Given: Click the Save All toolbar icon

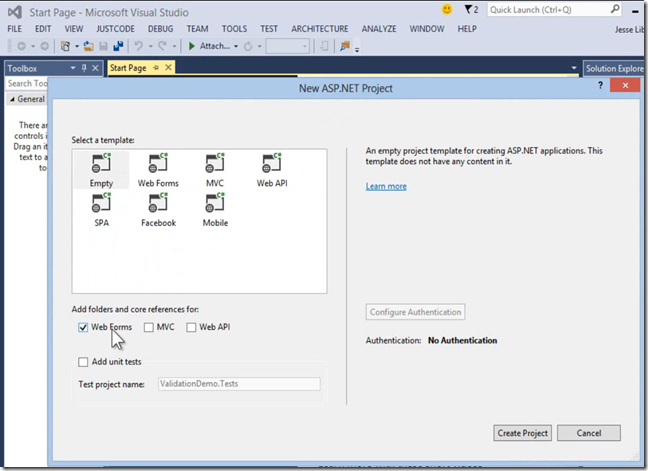Looking at the screenshot, I should [x=118, y=46].
